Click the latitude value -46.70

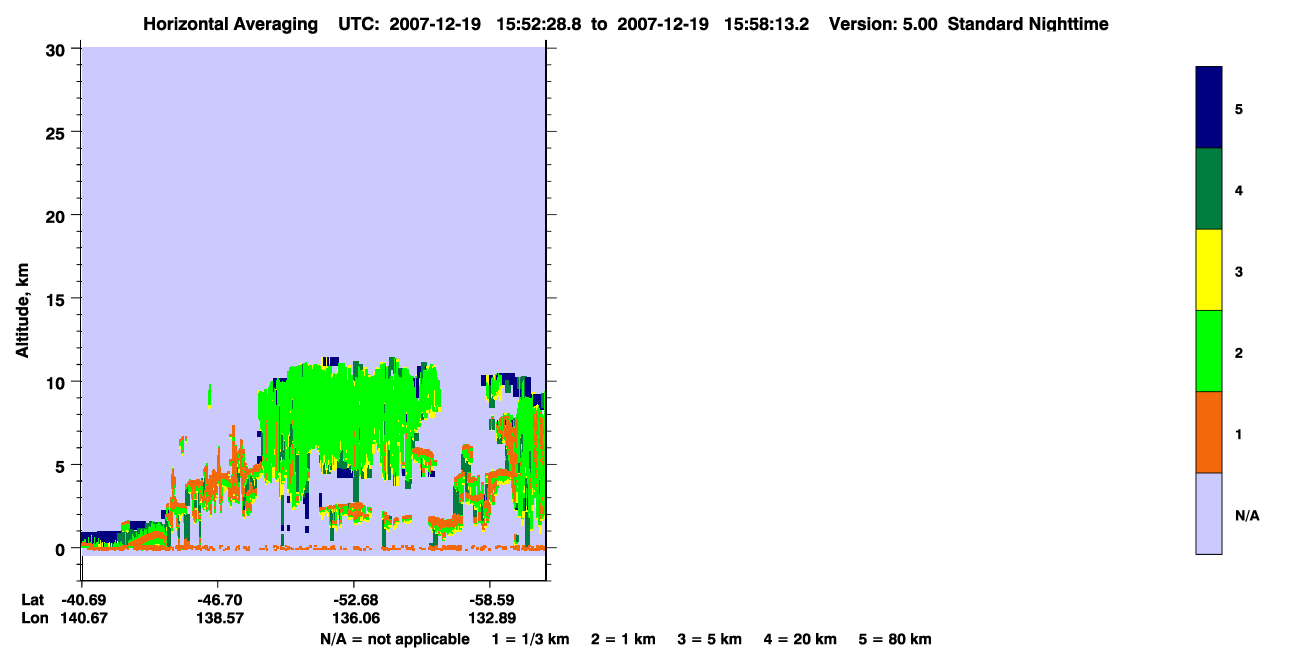218,600
